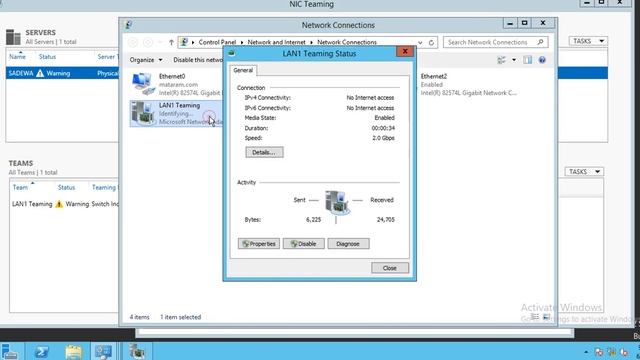Open Control Panel taskbar icon
This screenshot has width=640, height=360.
(103, 352)
